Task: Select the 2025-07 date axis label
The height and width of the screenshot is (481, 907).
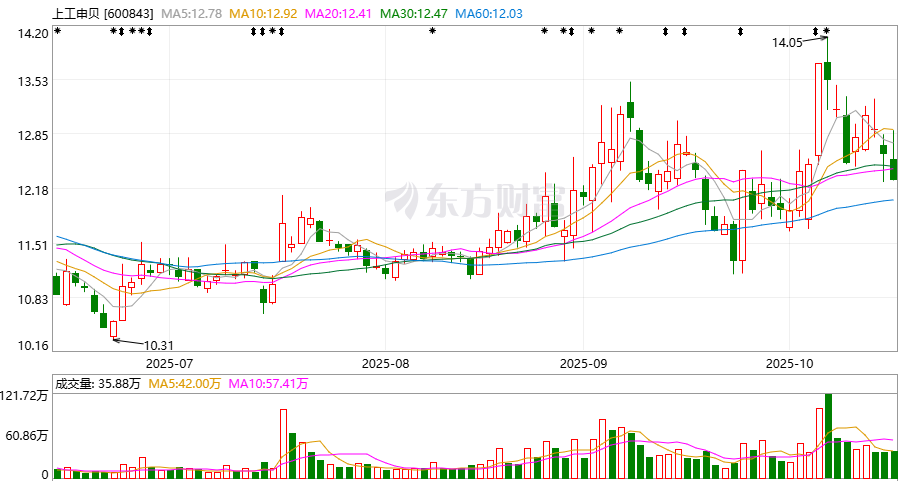Action: (x=169, y=364)
